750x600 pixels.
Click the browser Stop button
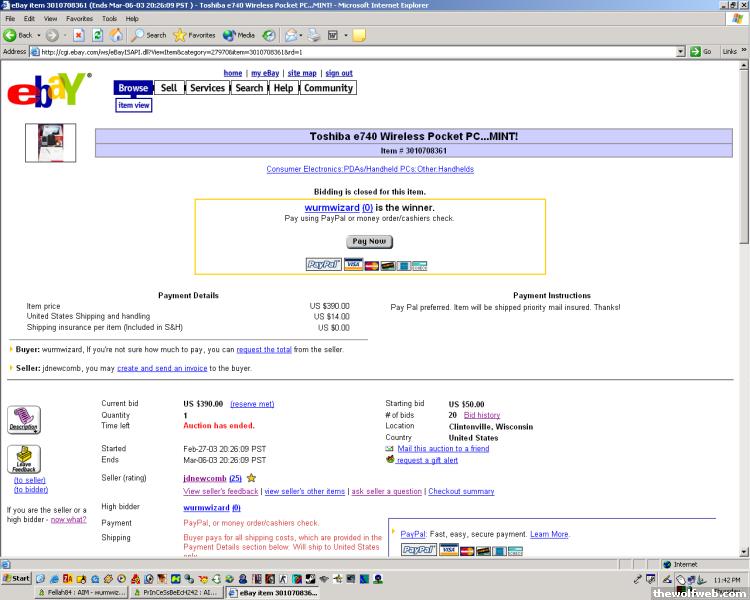pyautogui.click(x=78, y=35)
